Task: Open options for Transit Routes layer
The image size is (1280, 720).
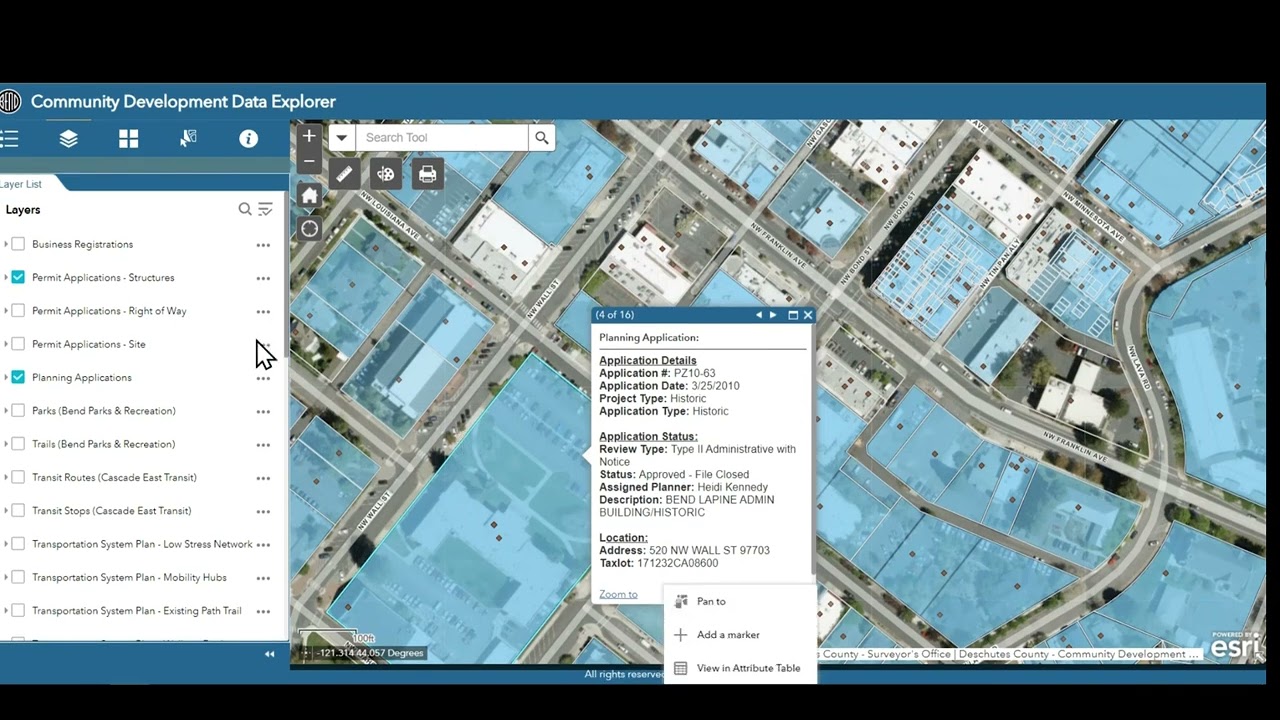Action: (x=263, y=478)
